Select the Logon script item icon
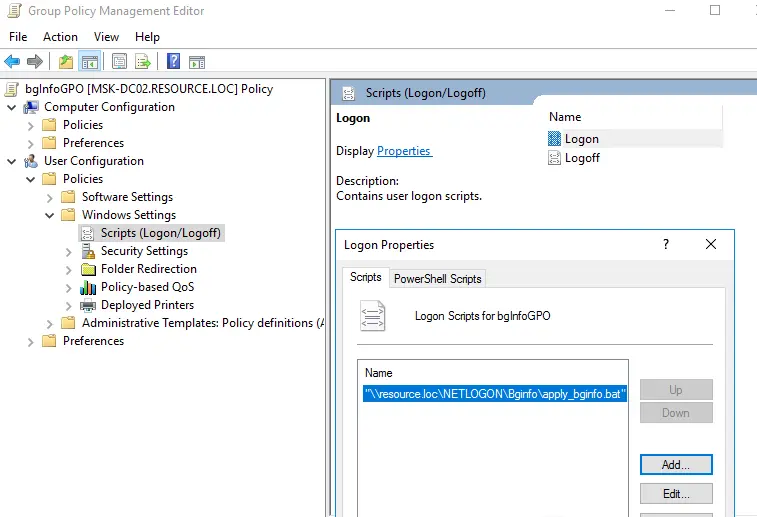The width and height of the screenshot is (757, 517). point(554,139)
